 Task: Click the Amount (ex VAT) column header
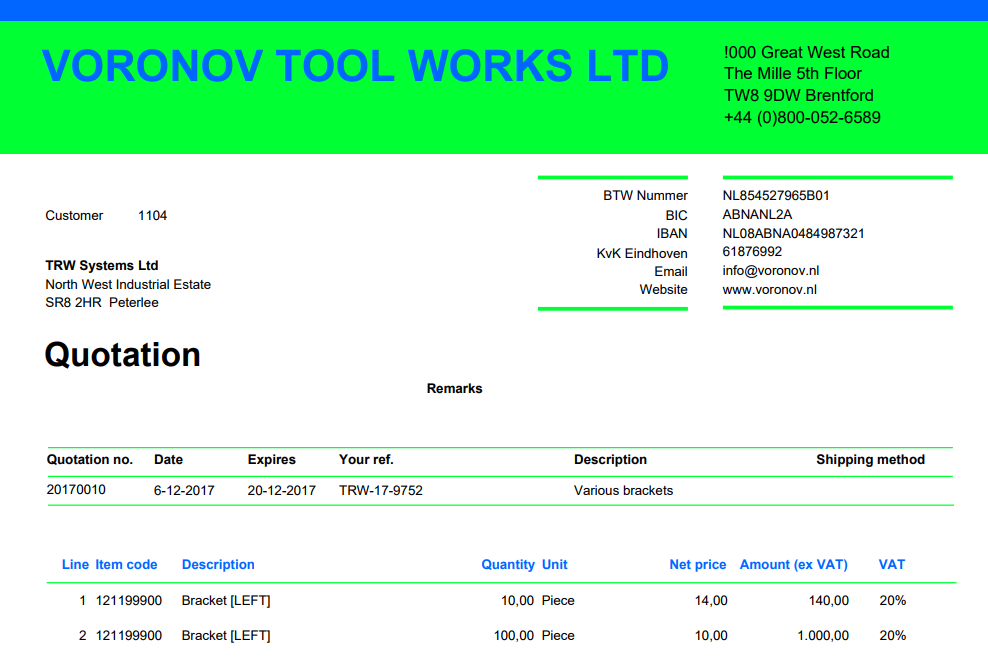[793, 565]
